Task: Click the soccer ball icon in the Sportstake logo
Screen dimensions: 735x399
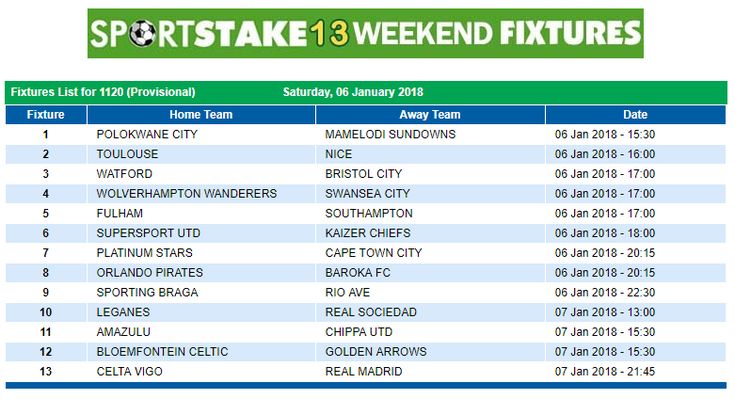Action: (x=143, y=34)
